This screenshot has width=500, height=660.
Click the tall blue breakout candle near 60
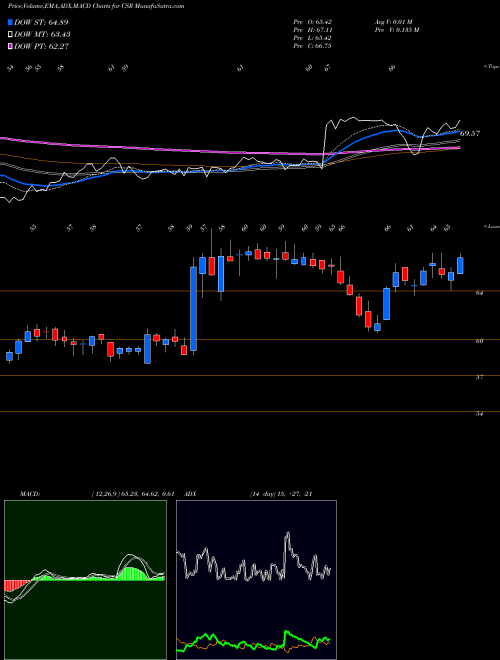[193, 309]
